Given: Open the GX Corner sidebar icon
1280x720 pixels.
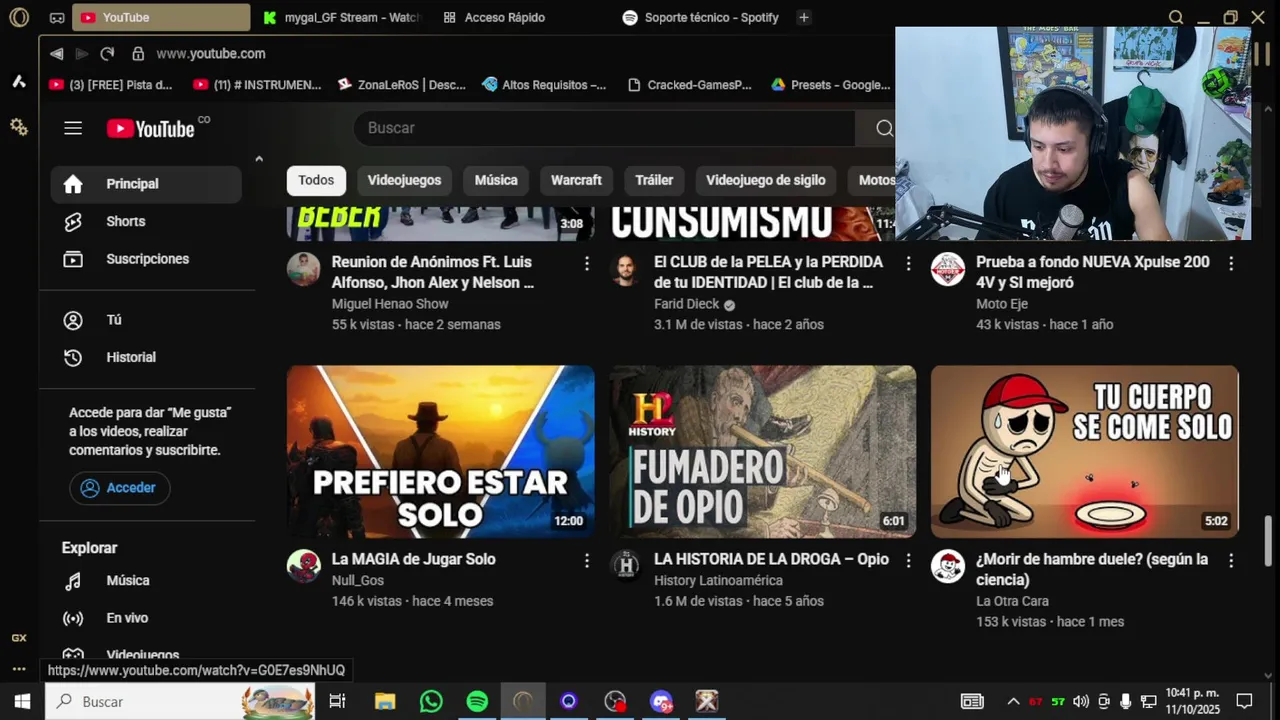Looking at the screenshot, I should tap(19, 638).
